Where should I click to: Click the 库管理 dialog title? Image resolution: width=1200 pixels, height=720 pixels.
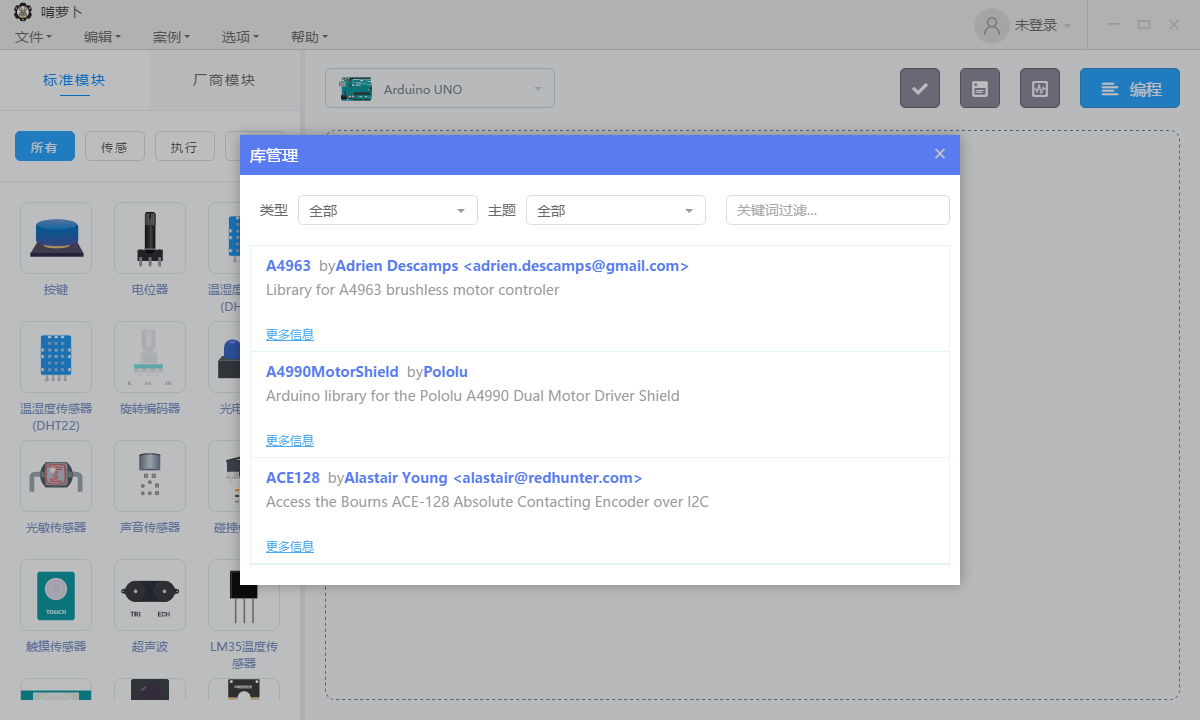coord(274,155)
